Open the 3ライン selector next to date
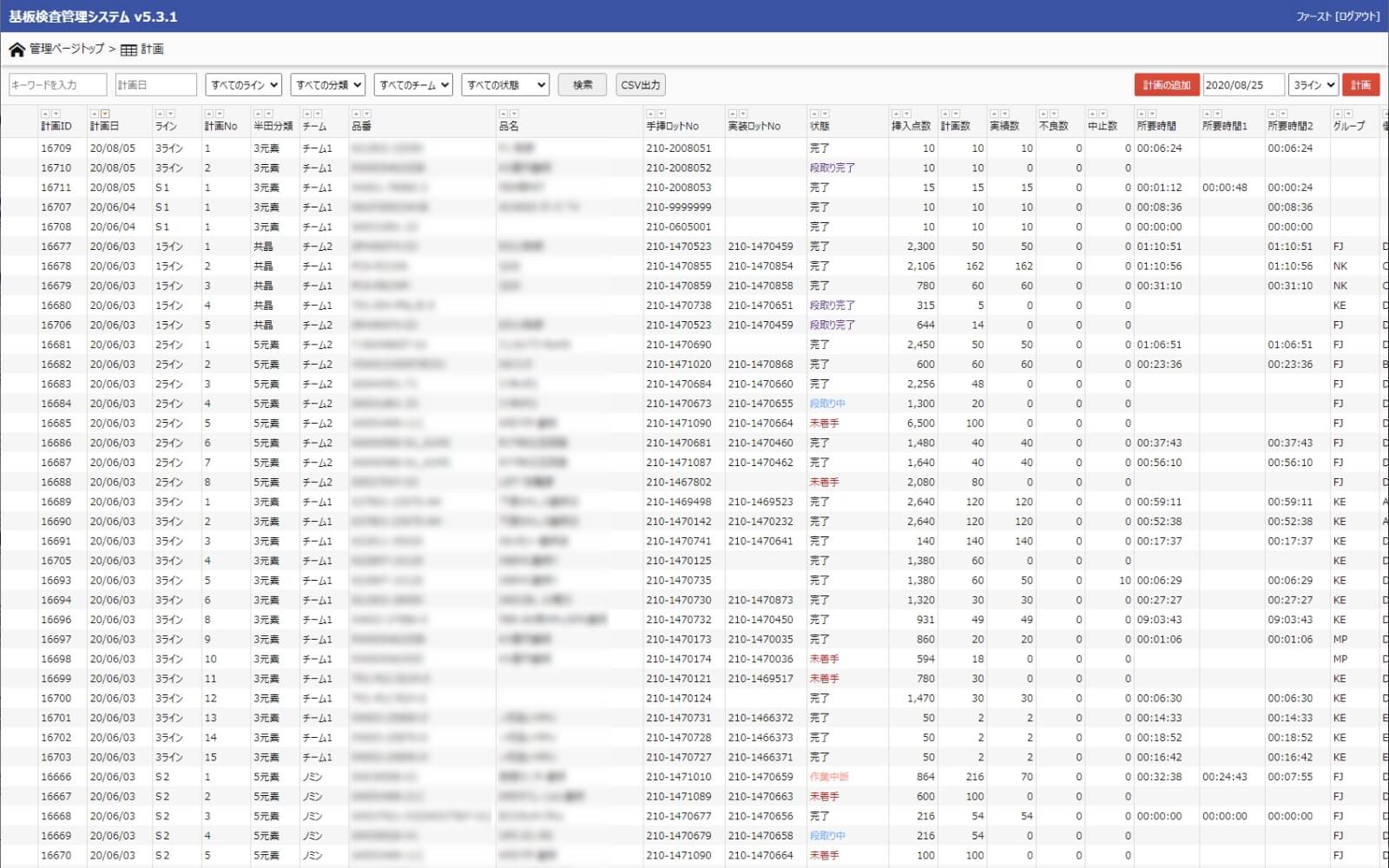1389x868 pixels. click(x=1313, y=85)
